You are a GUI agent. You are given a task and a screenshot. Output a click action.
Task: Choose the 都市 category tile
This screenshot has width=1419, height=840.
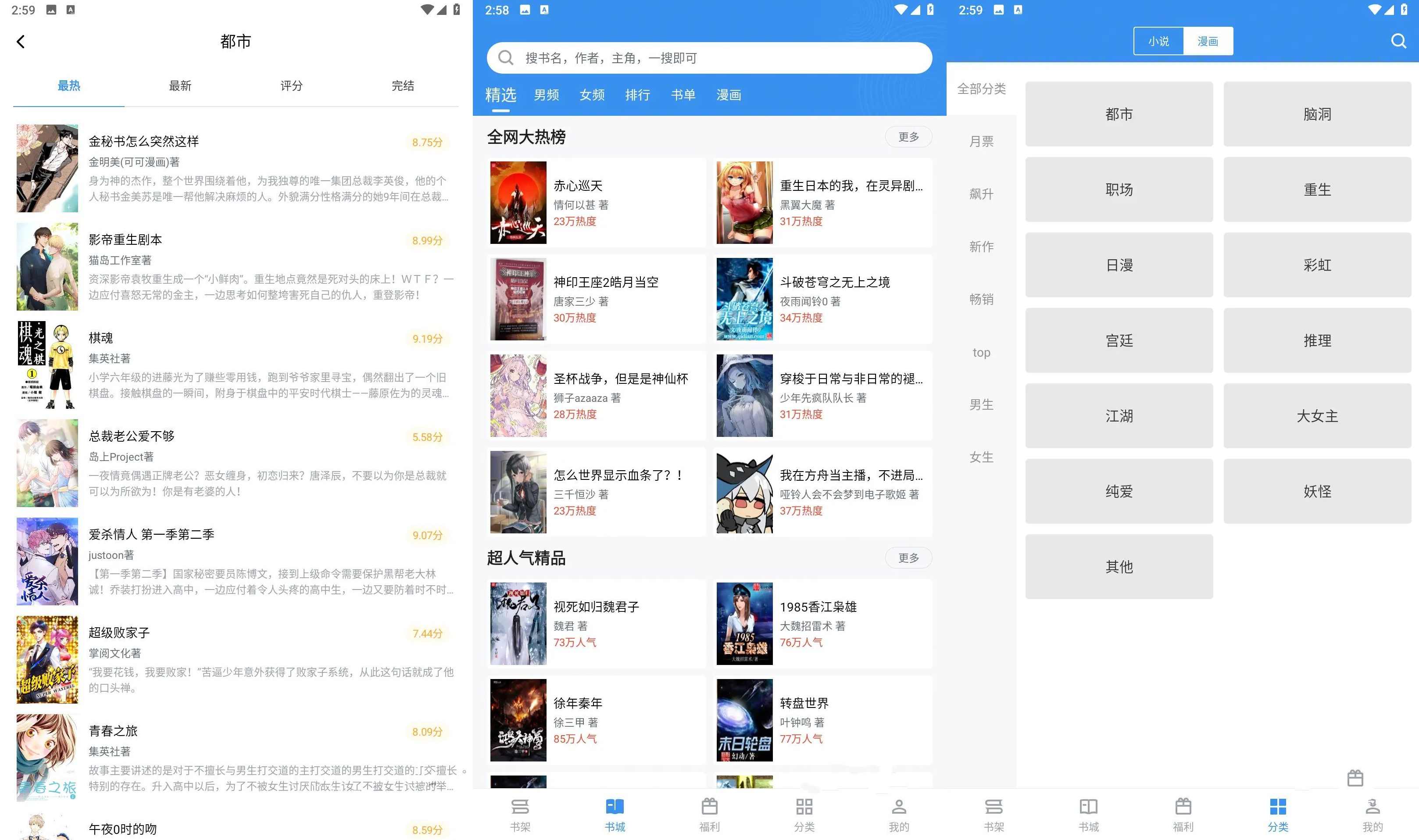coord(1119,114)
